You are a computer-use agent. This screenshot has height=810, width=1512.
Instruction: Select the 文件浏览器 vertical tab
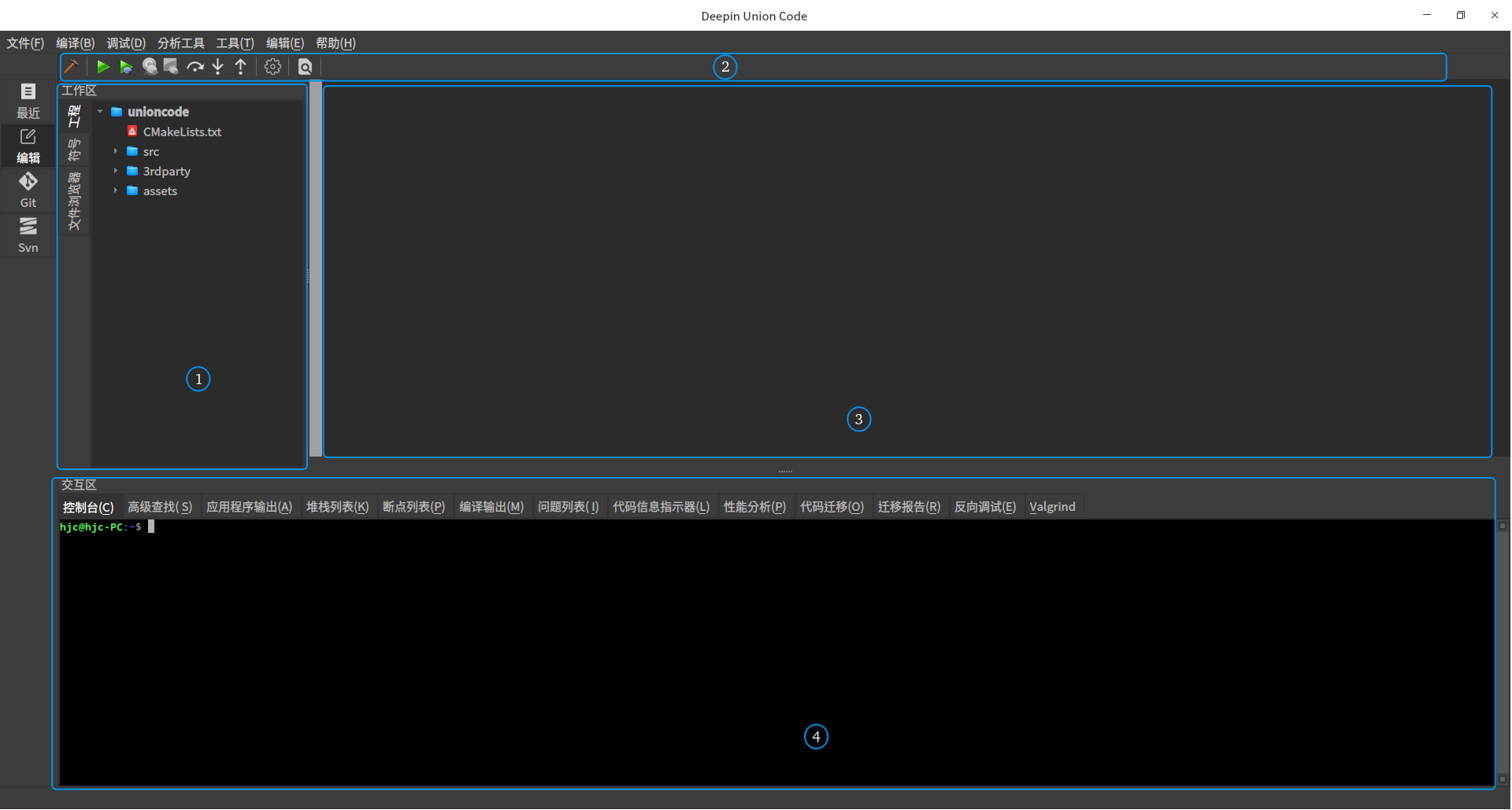(x=74, y=202)
